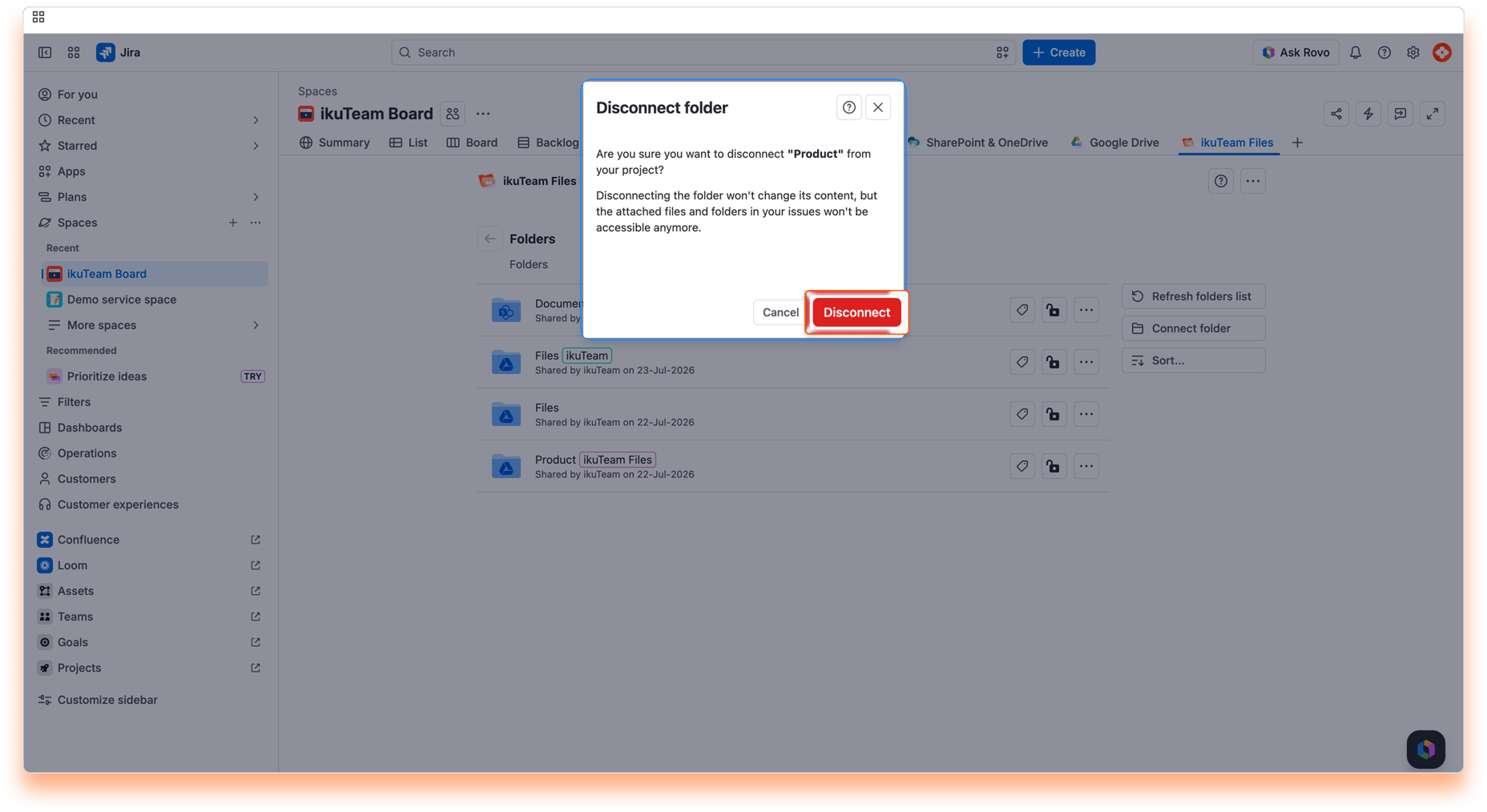
Task: Open Spaces more options ellipsis
Action: coord(256,223)
